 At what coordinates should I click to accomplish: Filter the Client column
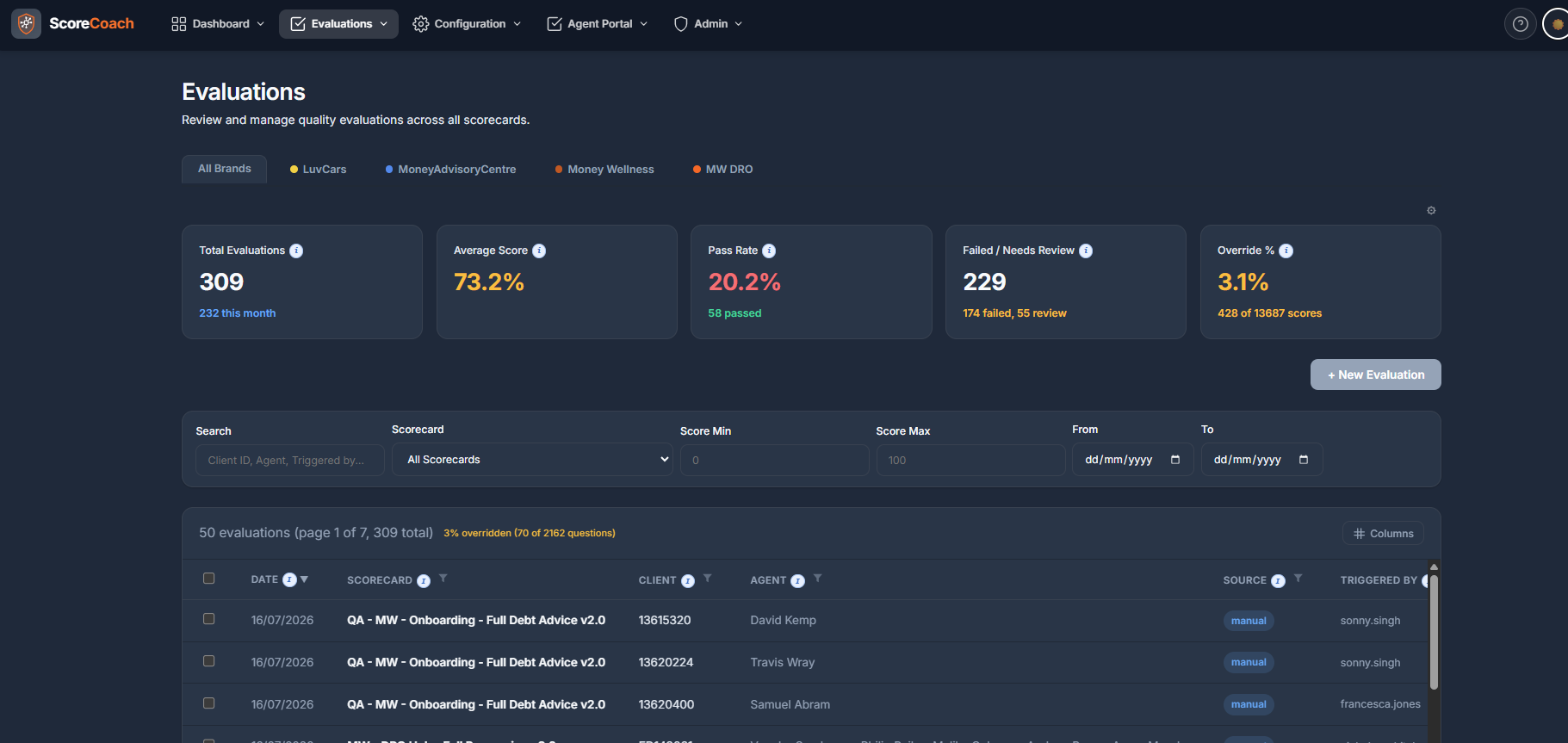pyautogui.click(x=707, y=579)
